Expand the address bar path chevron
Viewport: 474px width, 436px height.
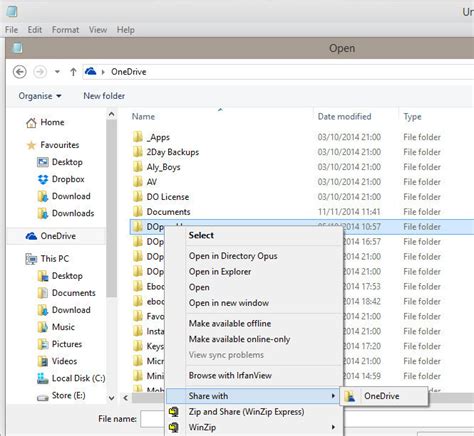(103, 72)
